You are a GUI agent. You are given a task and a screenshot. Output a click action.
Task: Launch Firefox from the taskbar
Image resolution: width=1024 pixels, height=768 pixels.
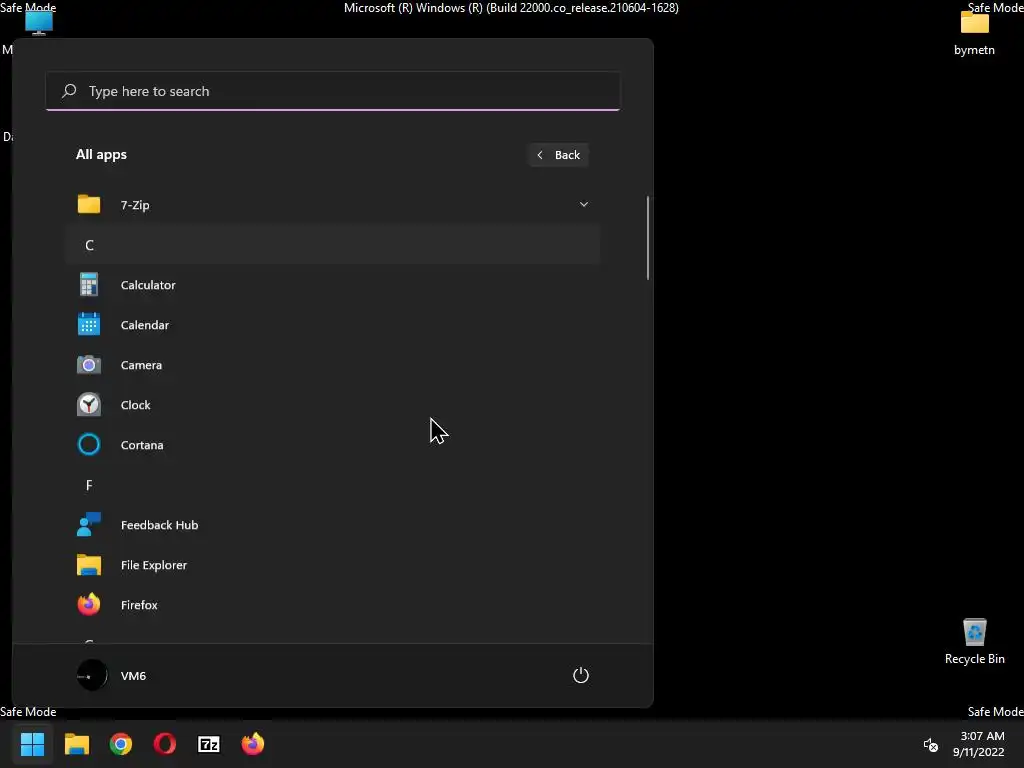(253, 744)
